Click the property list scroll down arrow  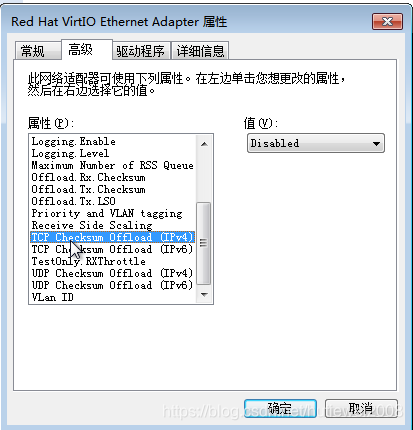(x=204, y=294)
